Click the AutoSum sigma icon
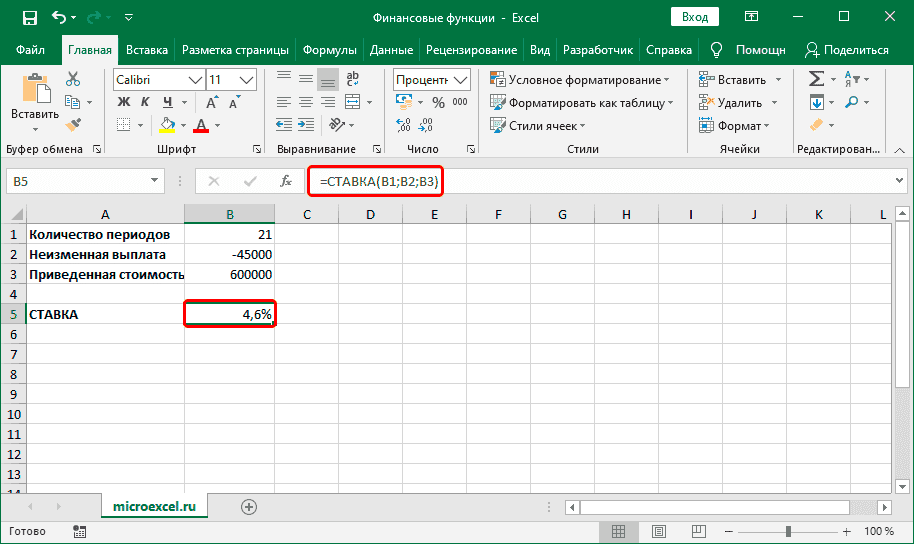This screenshot has width=914, height=544. tap(816, 79)
